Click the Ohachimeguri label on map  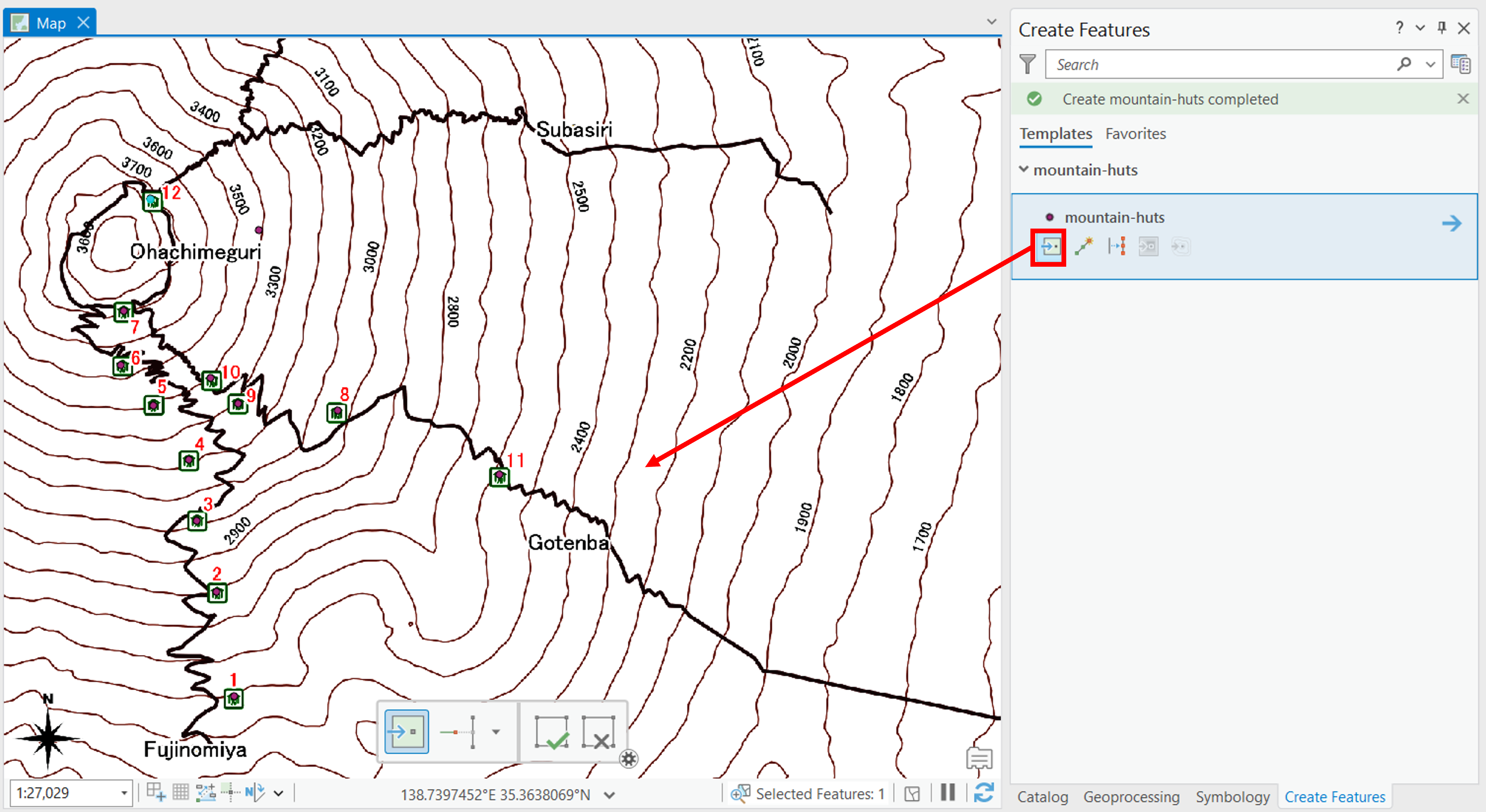pos(196,252)
